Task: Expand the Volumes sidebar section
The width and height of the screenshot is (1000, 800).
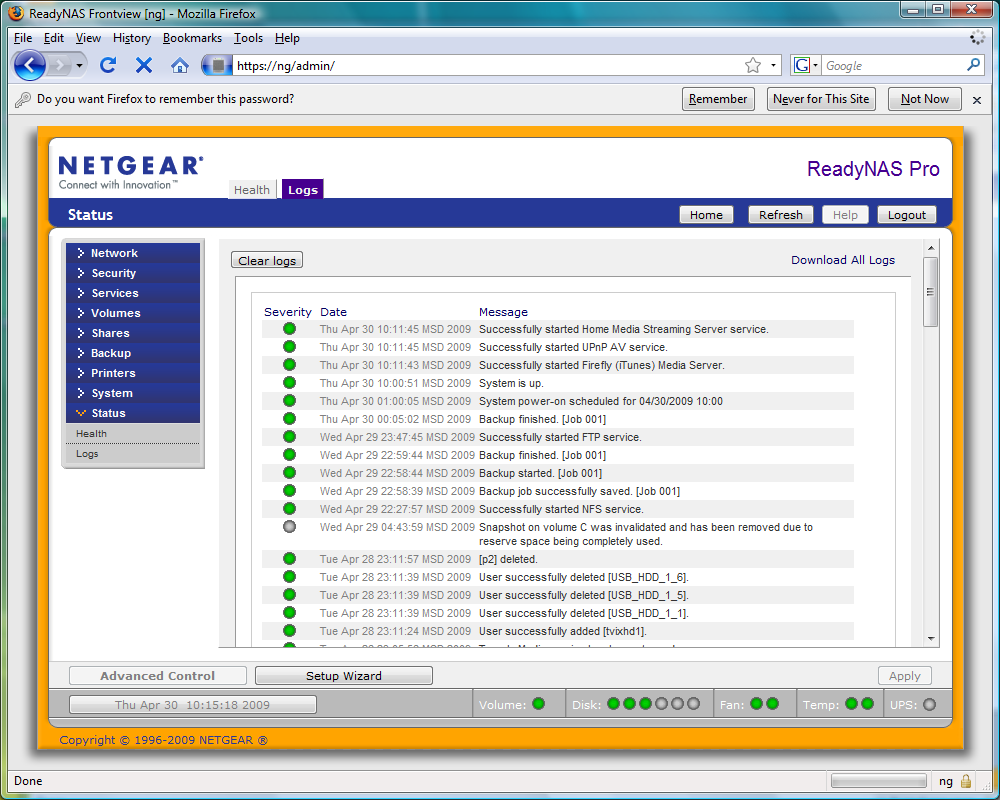Action: tap(133, 313)
